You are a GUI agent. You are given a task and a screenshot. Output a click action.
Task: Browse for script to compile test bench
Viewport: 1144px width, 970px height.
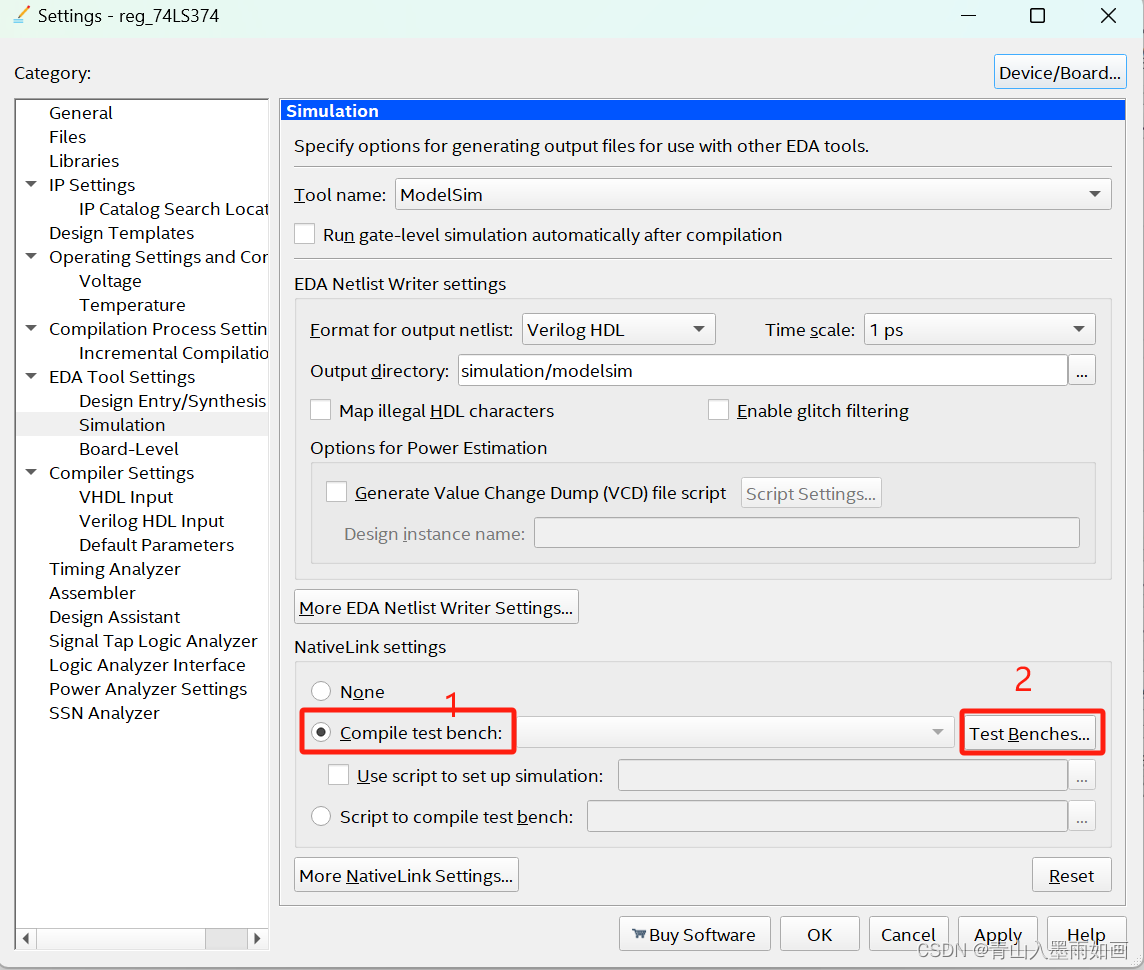pyautogui.click(x=1082, y=816)
